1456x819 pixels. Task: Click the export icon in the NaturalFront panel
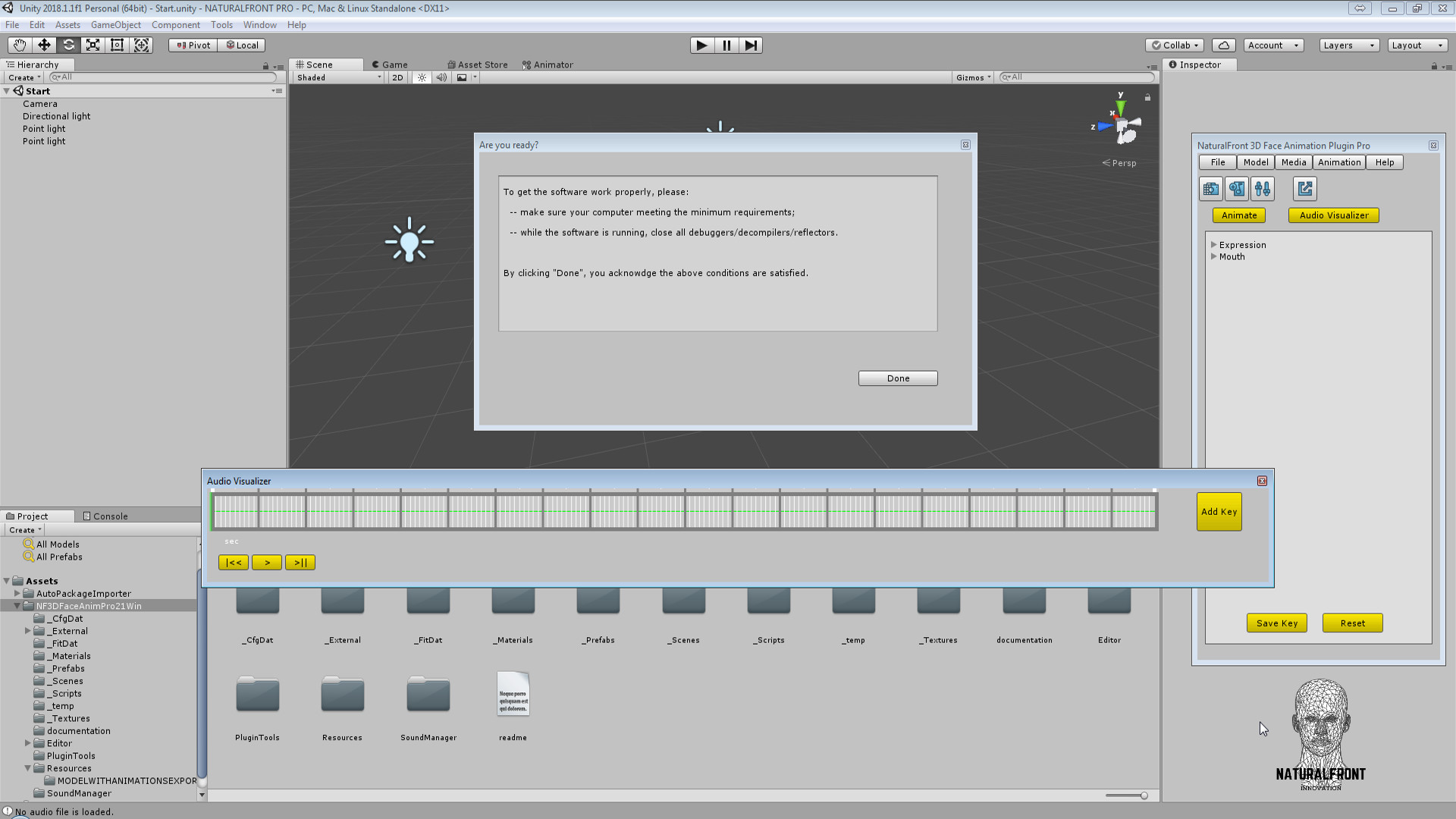[1304, 188]
